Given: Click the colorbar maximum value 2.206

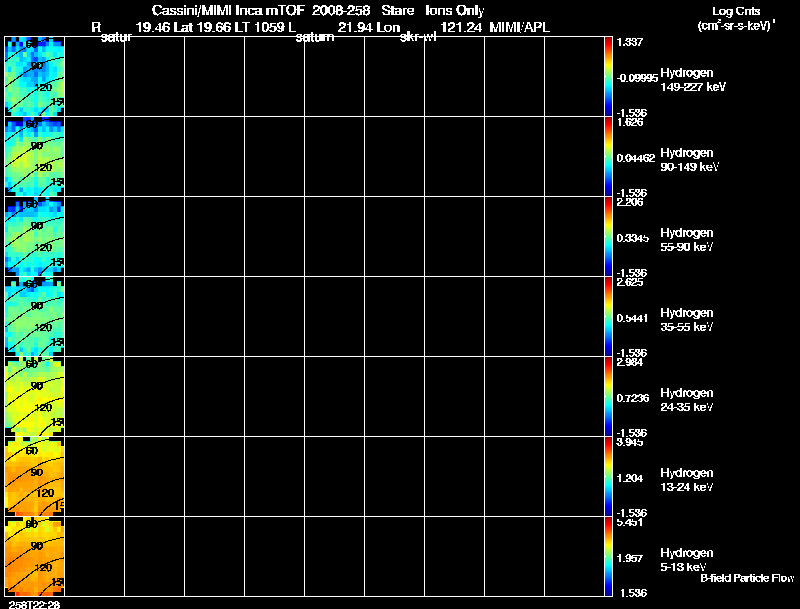Looking at the screenshot, I should click(x=630, y=202).
